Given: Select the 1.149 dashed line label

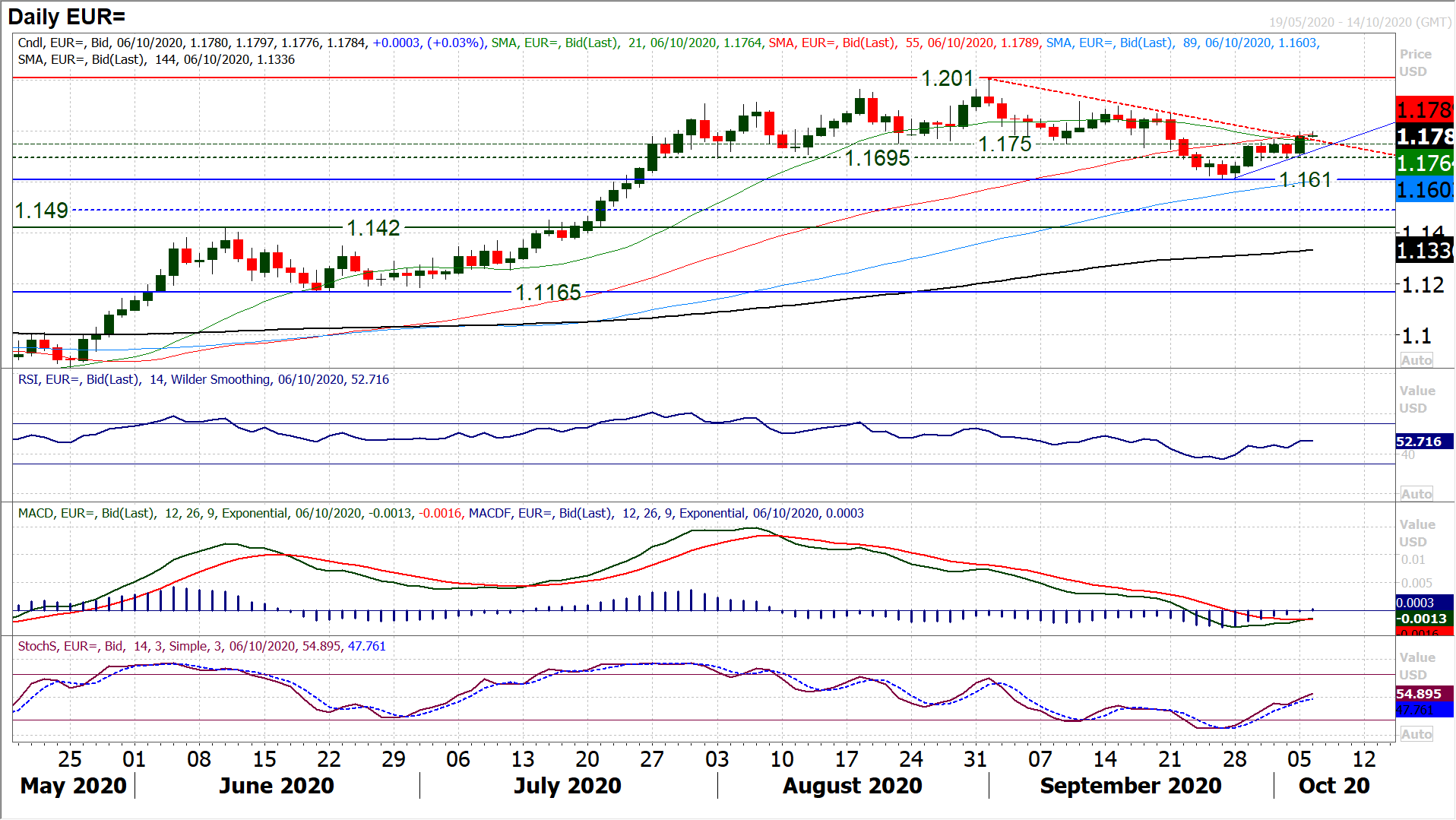Looking at the screenshot, I should pyautogui.click(x=42, y=211).
